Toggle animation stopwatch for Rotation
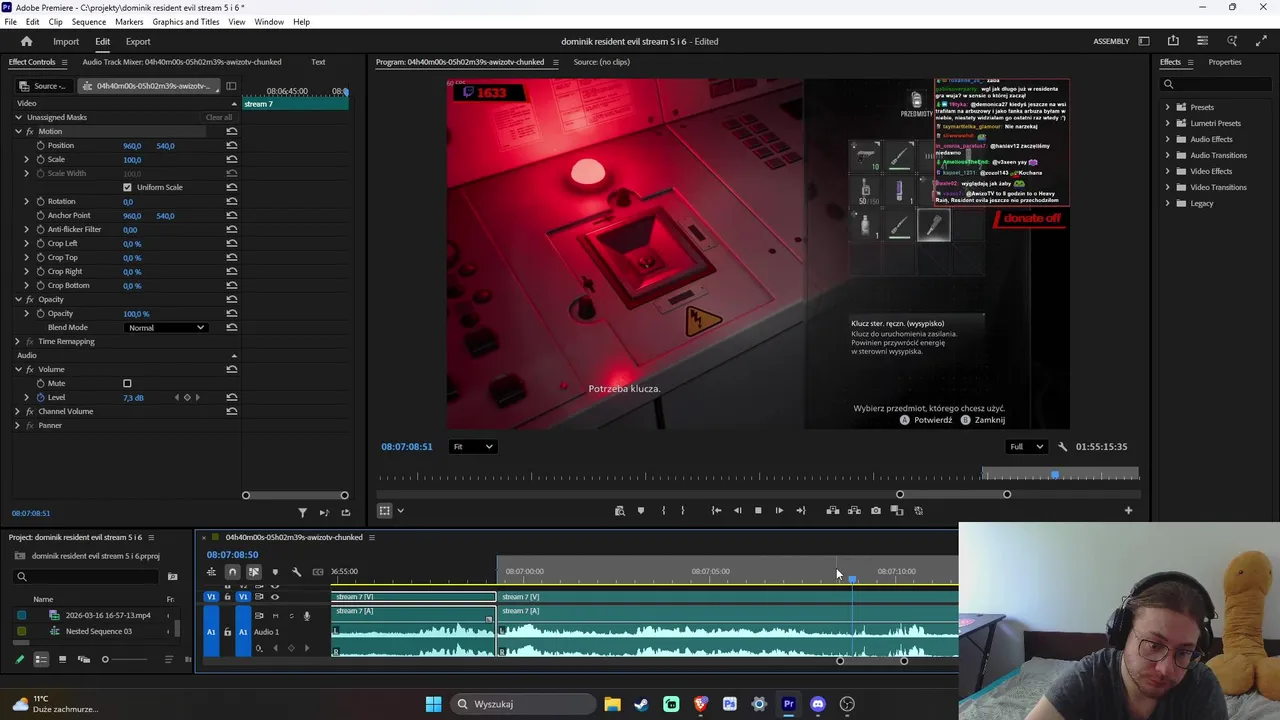Screen dimensions: 1280x720 click(x=41, y=202)
